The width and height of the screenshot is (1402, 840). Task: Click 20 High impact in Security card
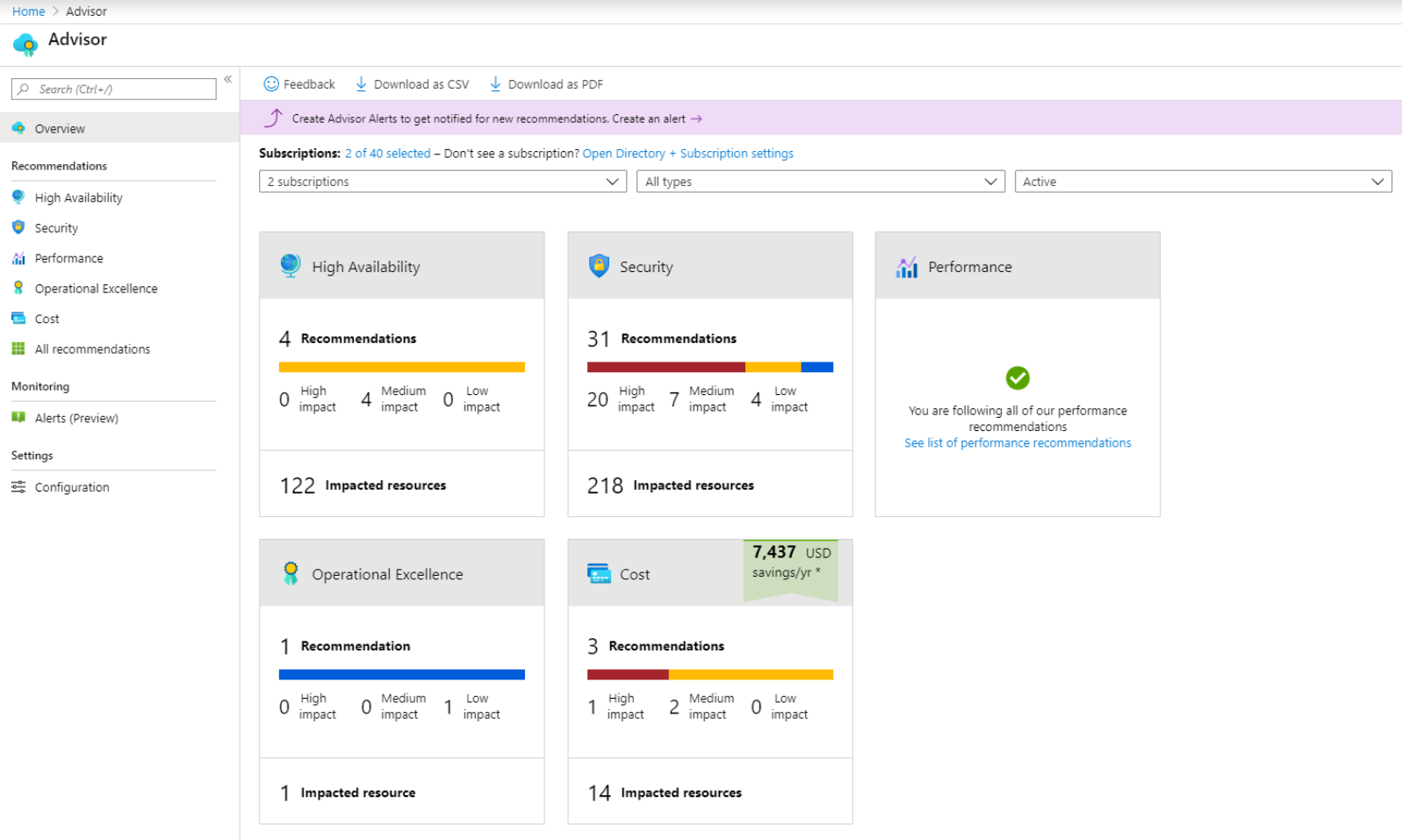[621, 399]
